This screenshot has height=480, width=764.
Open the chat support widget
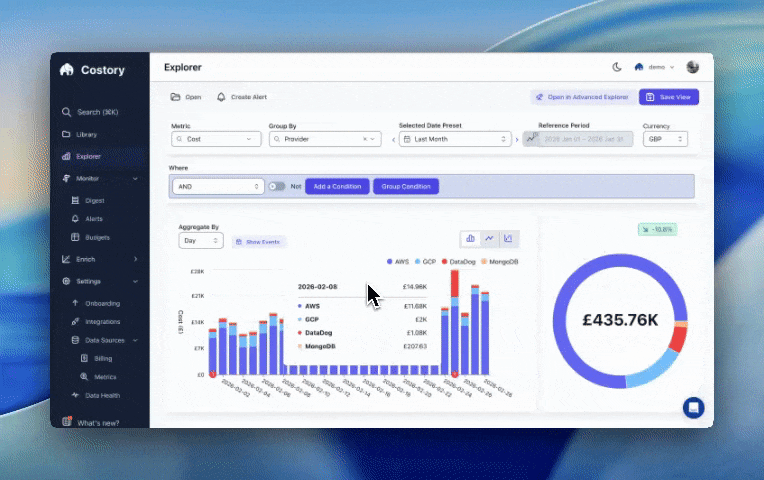coord(693,408)
